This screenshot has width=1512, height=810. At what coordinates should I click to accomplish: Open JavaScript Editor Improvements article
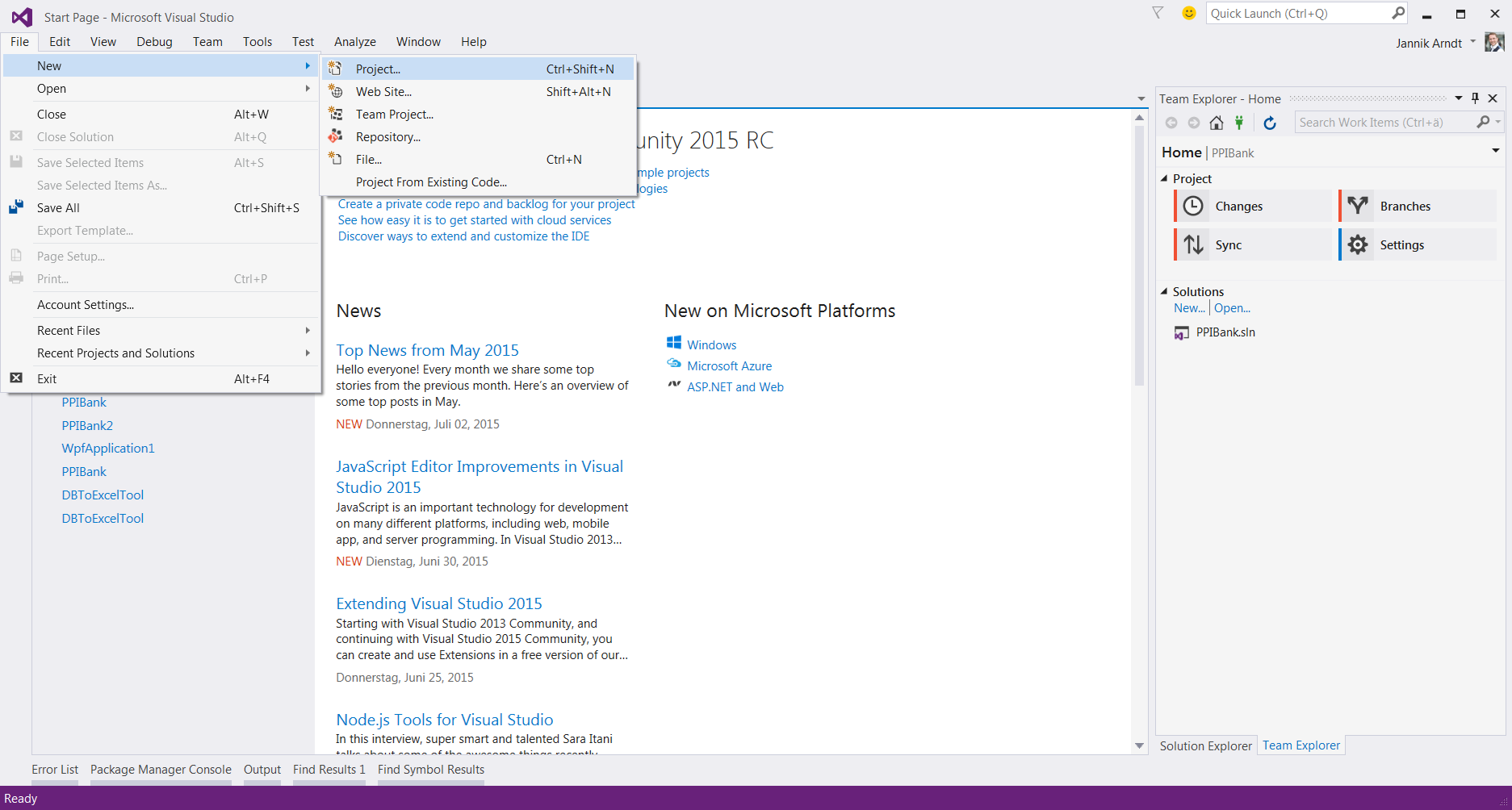coord(480,477)
